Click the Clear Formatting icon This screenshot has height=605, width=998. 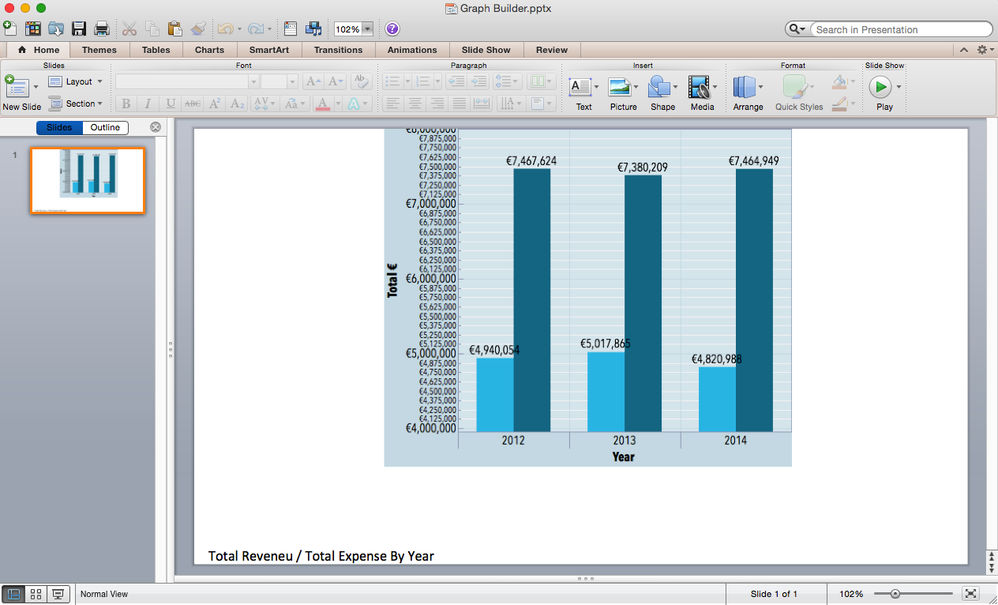point(360,81)
